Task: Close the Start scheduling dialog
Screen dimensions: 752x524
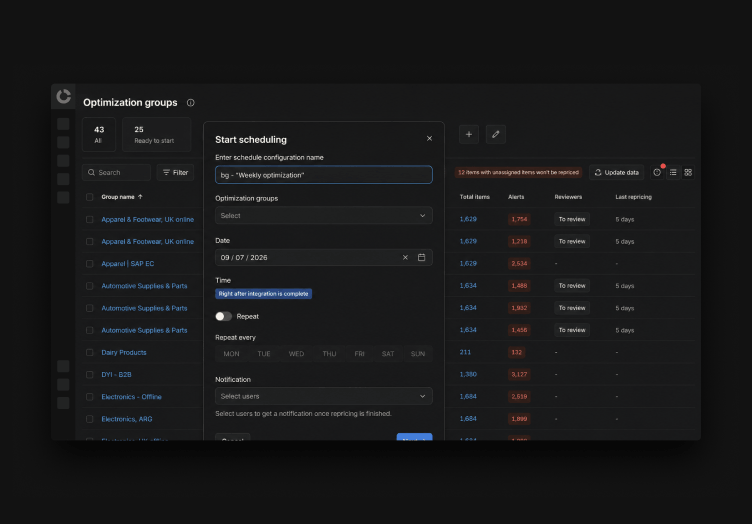Action: coord(429,139)
